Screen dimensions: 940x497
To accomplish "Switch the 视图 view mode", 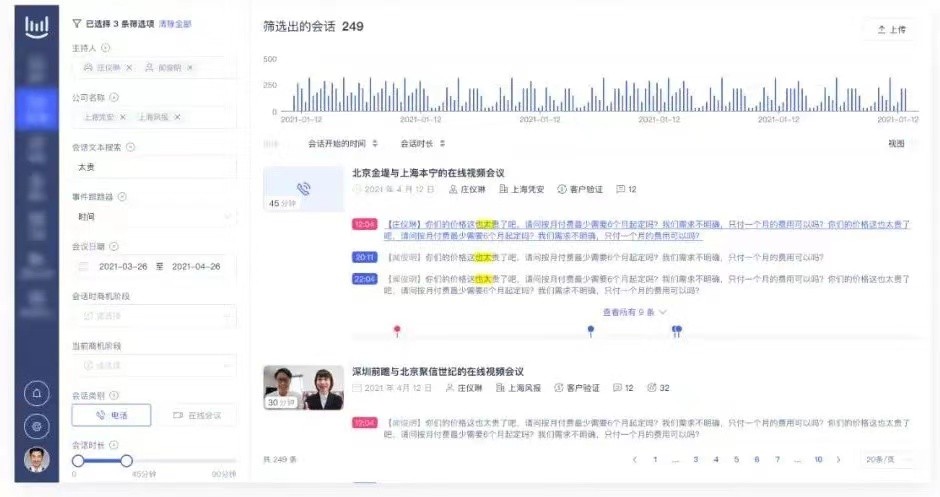I will click(x=901, y=144).
